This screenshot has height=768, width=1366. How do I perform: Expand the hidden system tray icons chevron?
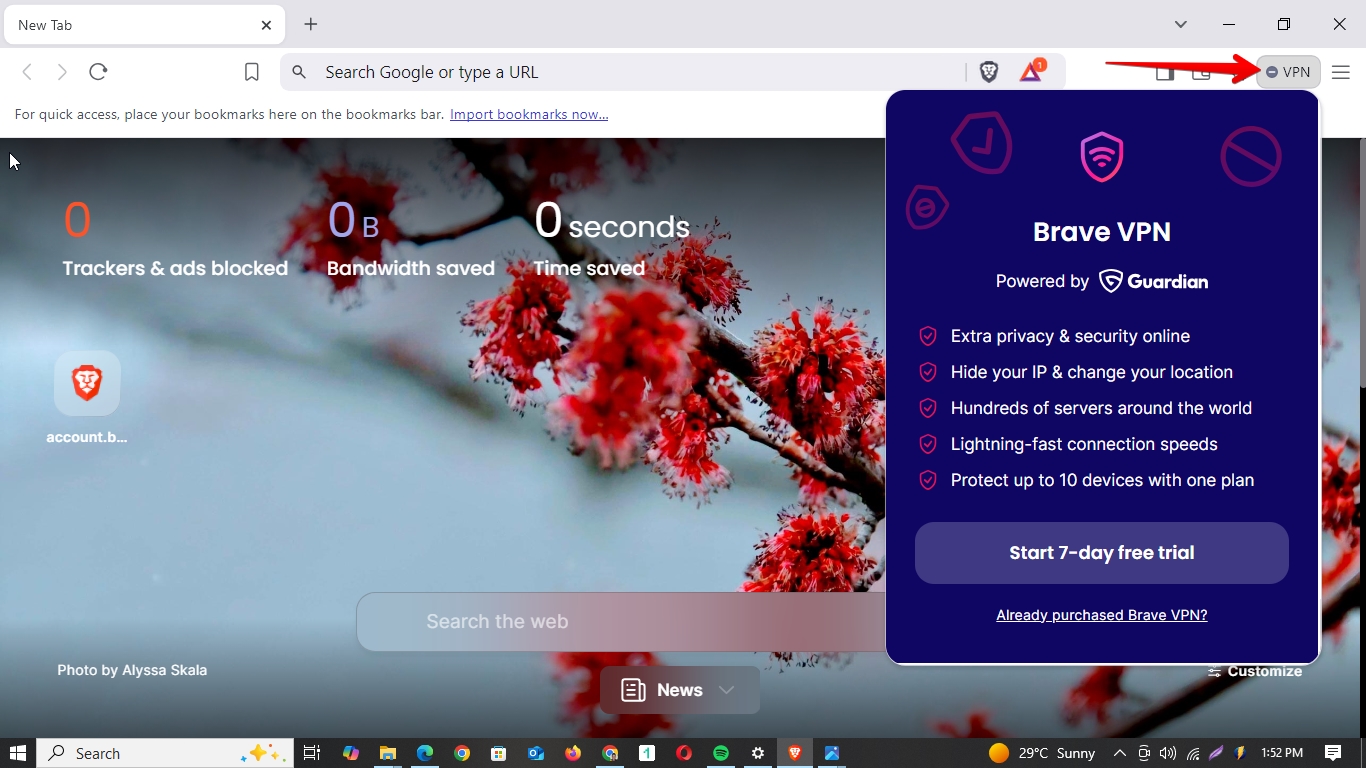point(1119,753)
